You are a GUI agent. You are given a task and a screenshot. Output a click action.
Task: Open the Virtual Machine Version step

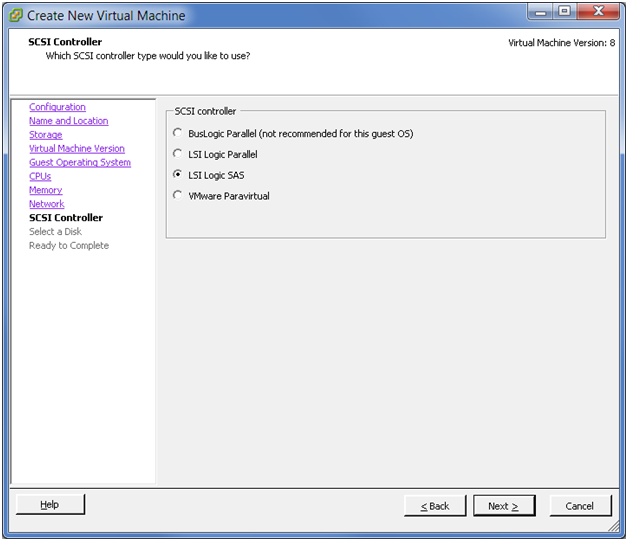coord(77,149)
